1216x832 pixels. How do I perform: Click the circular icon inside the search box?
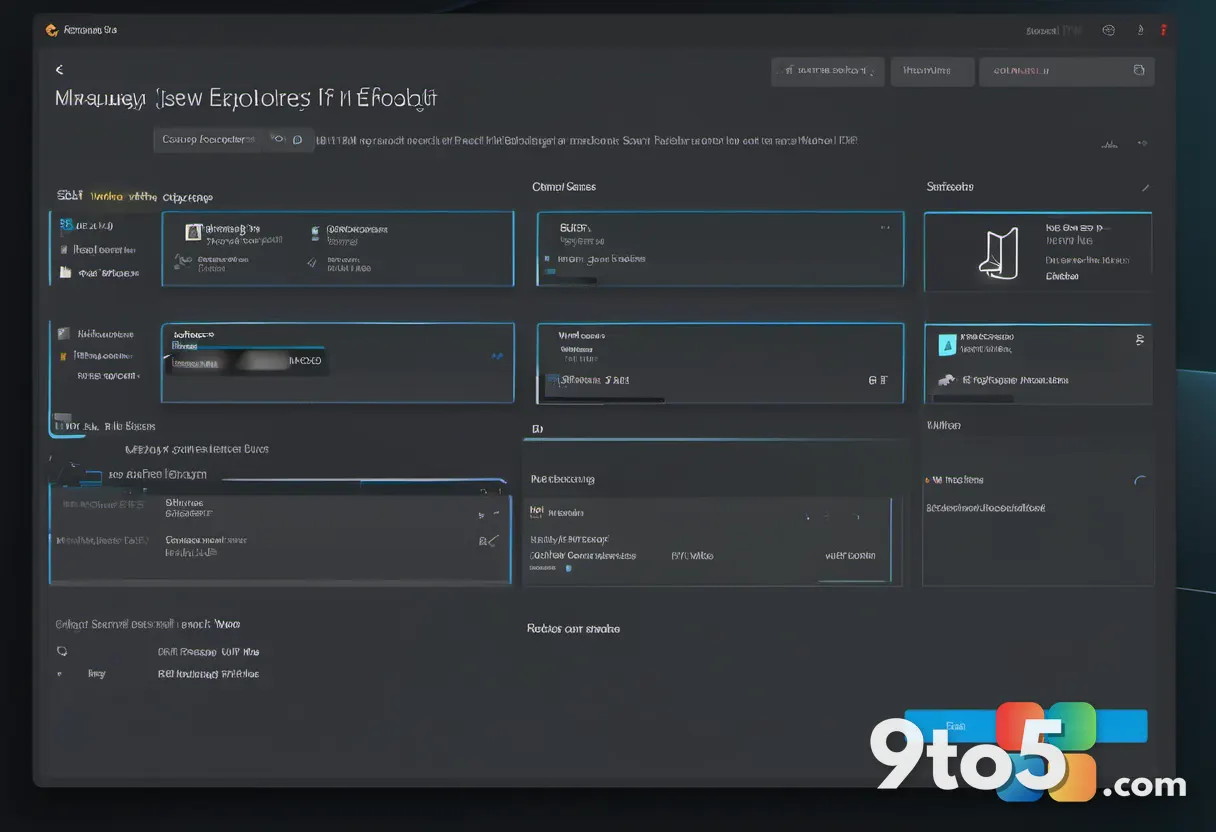pos(297,140)
